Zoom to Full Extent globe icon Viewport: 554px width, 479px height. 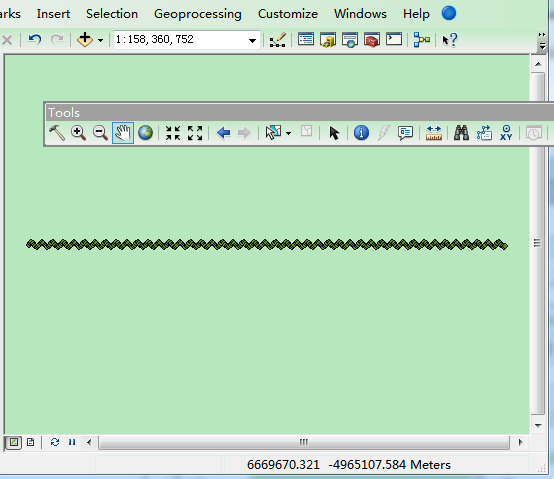[x=145, y=133]
